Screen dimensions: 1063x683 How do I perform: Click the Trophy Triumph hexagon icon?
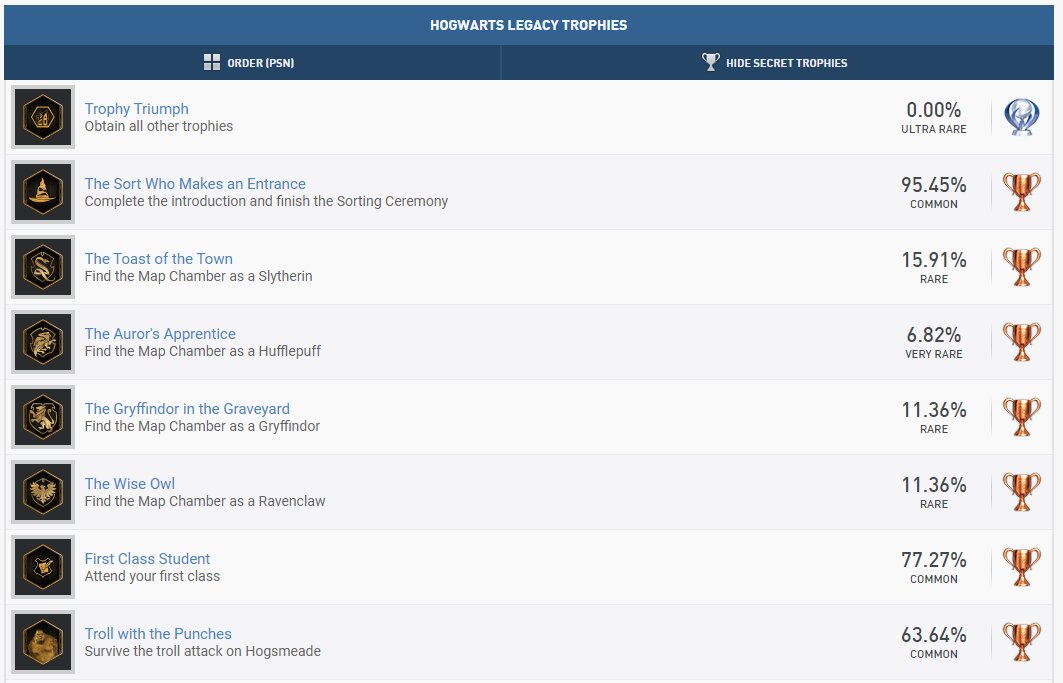[43, 117]
